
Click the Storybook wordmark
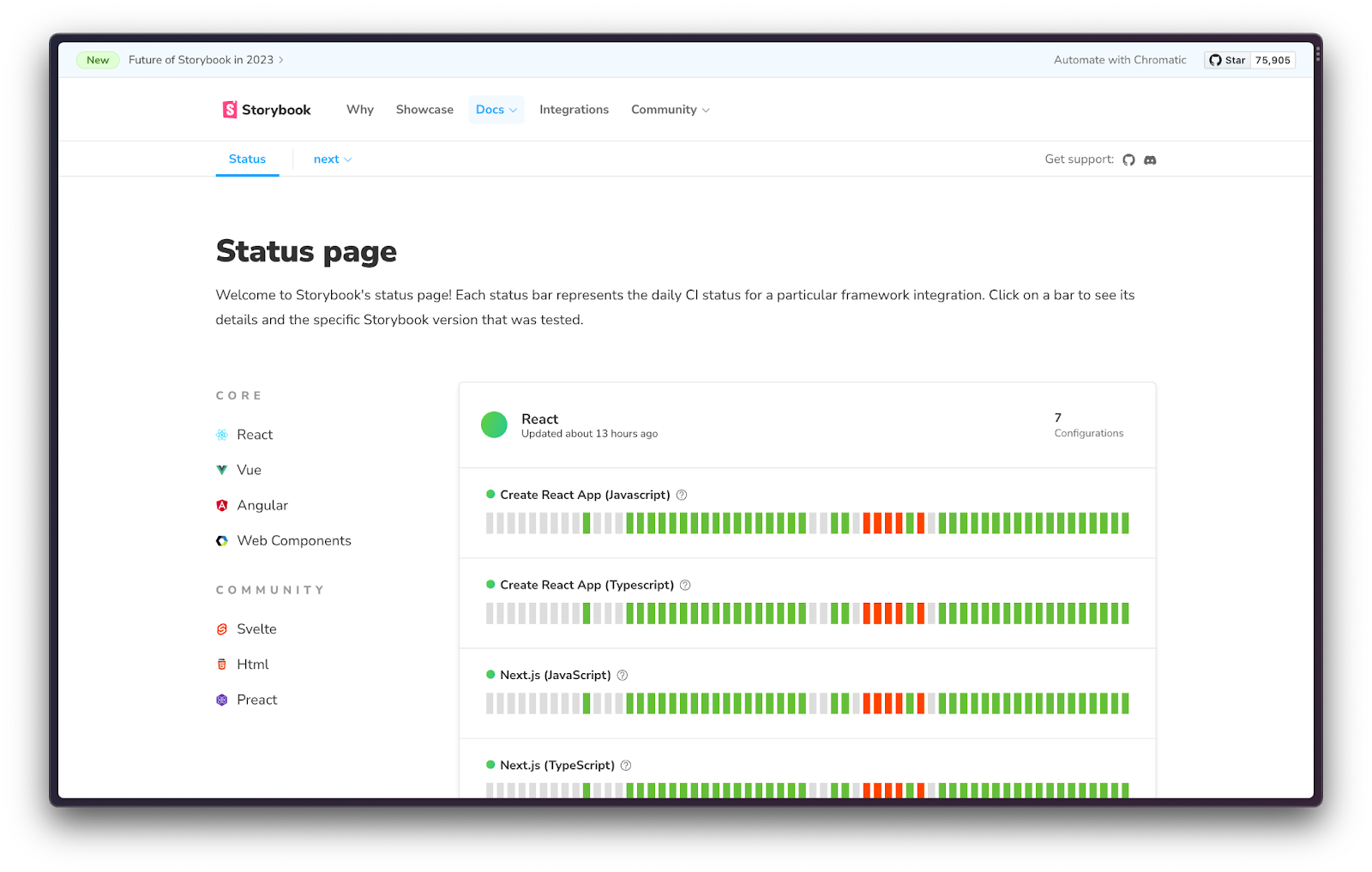point(276,110)
